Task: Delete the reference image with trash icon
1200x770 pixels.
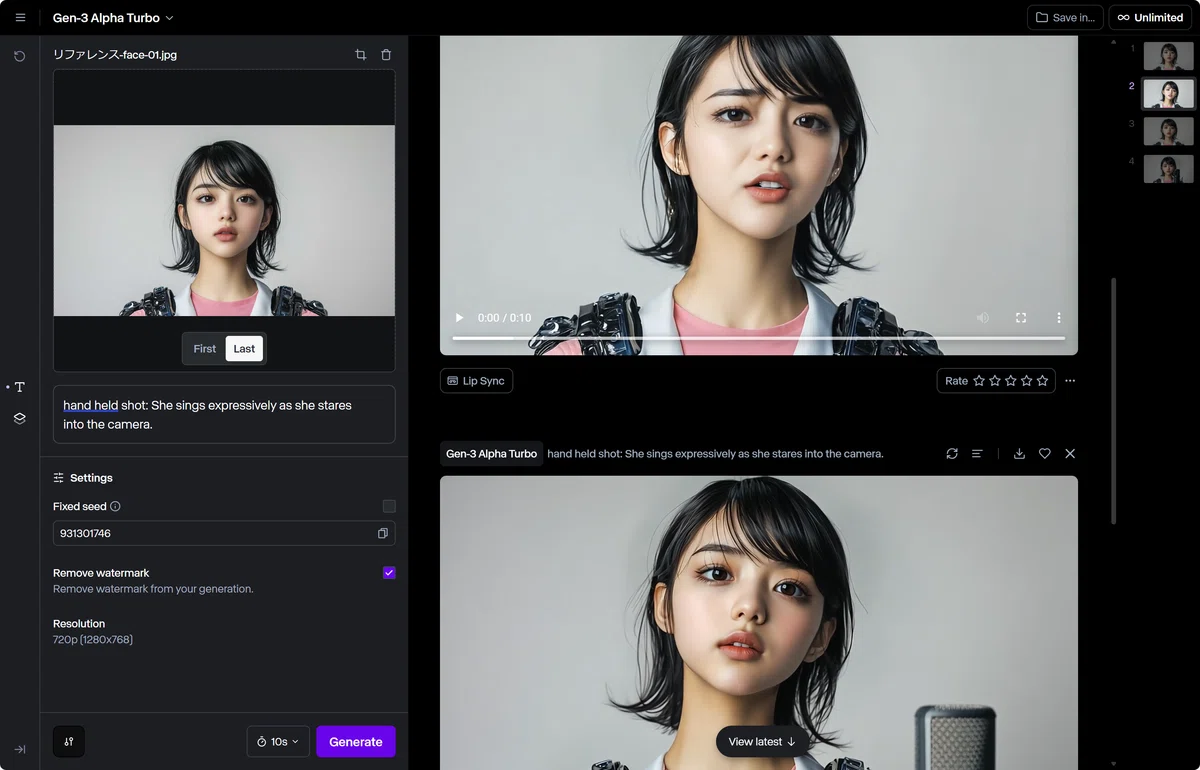Action: pos(386,55)
